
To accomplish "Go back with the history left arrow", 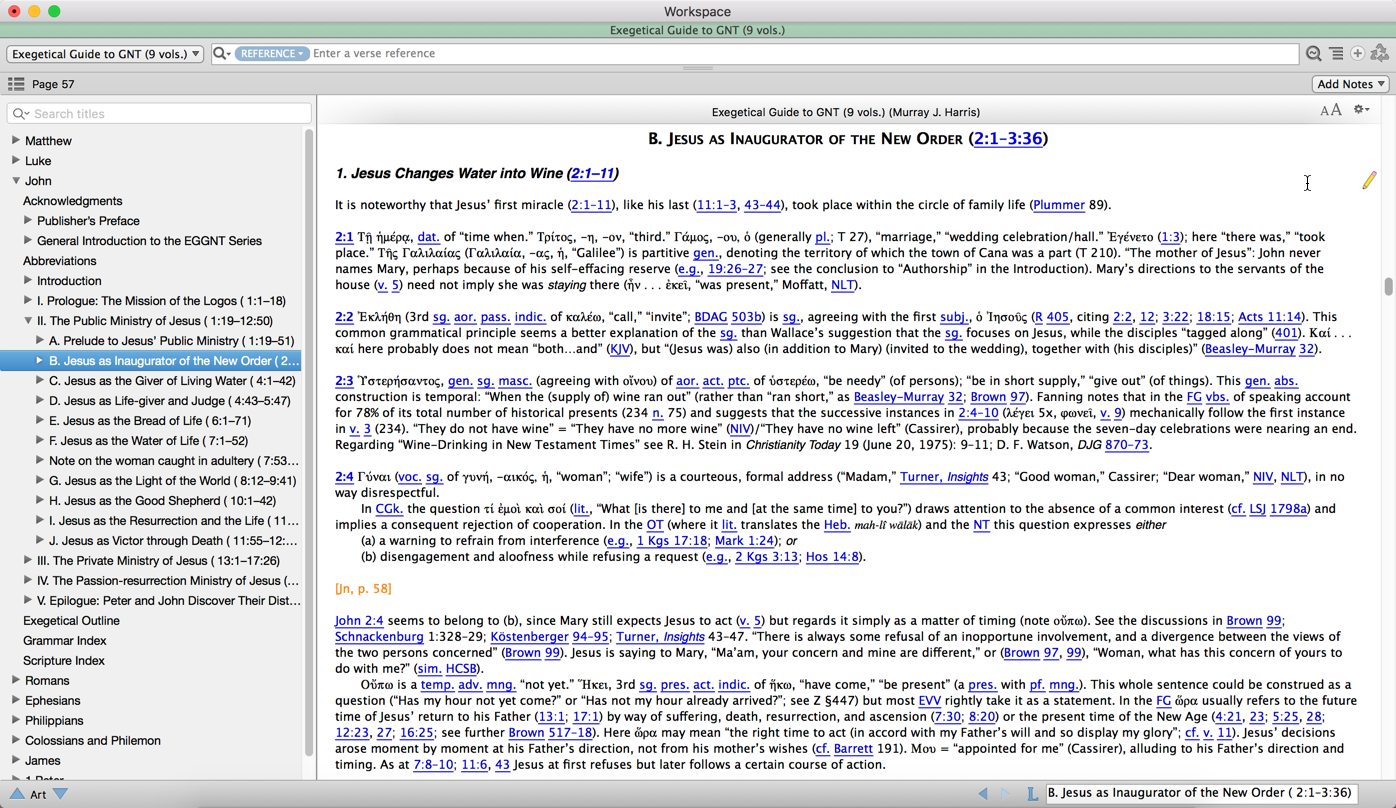I will [x=982, y=793].
